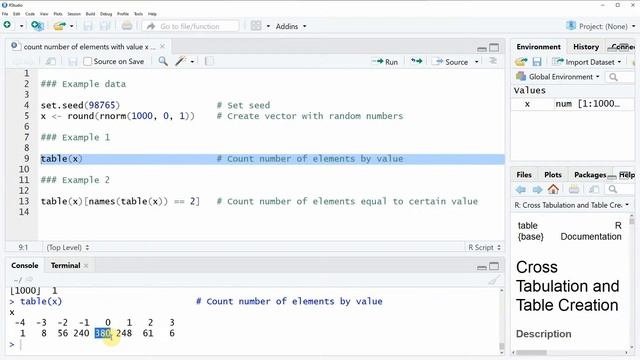Image resolution: width=640 pixels, height=360 pixels.
Task: Open the Tools menu
Action: (138, 14)
